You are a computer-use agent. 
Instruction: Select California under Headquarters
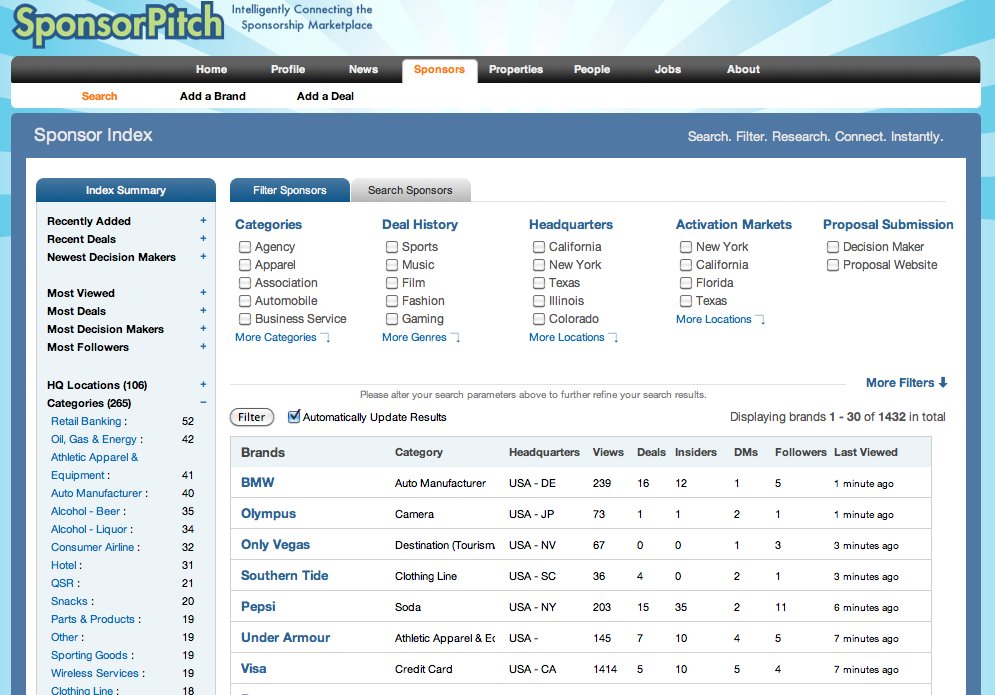click(x=539, y=247)
